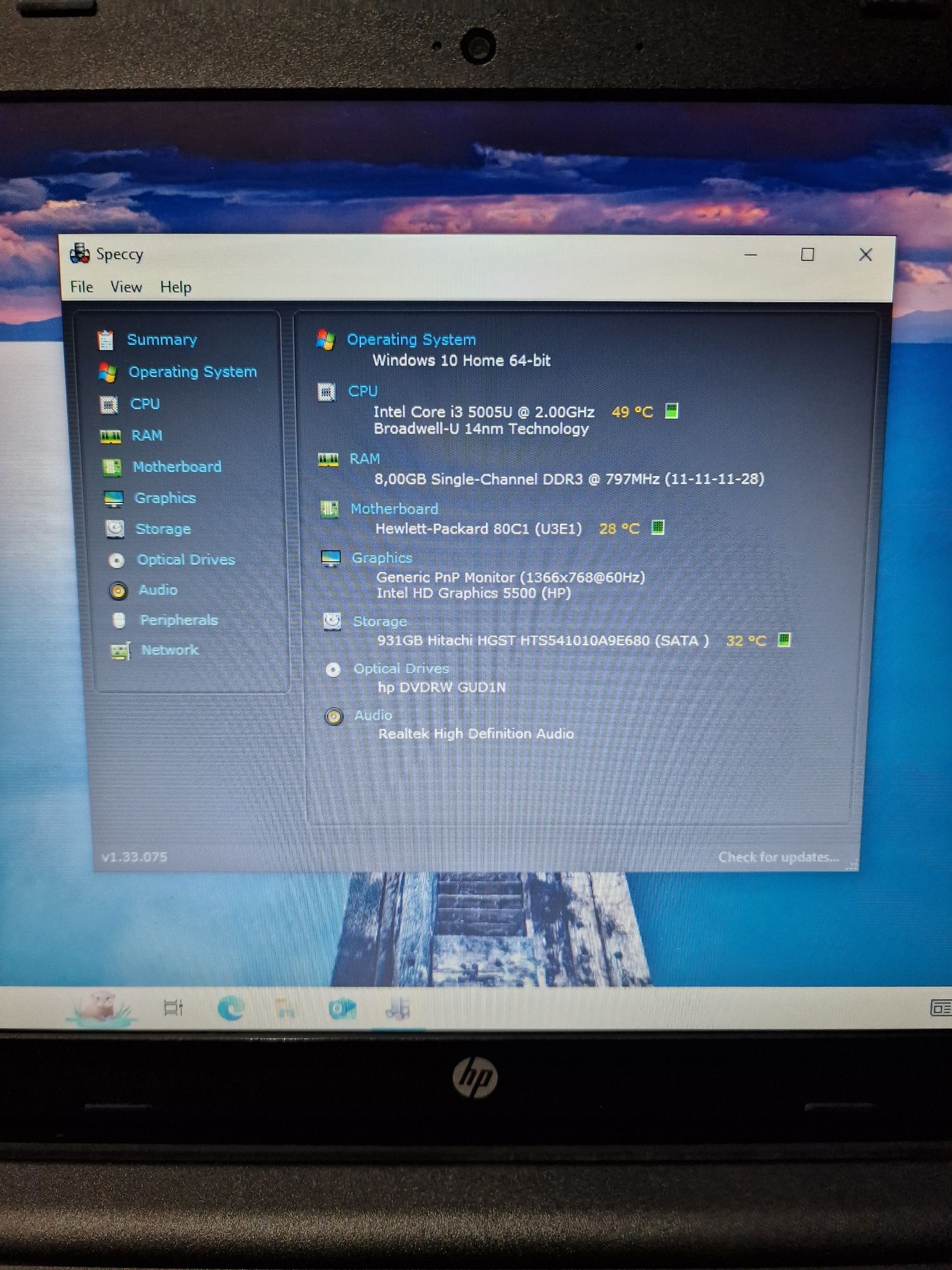The width and height of the screenshot is (952, 1270).
Task: Click the sidebar Network icon
Action: 121,651
